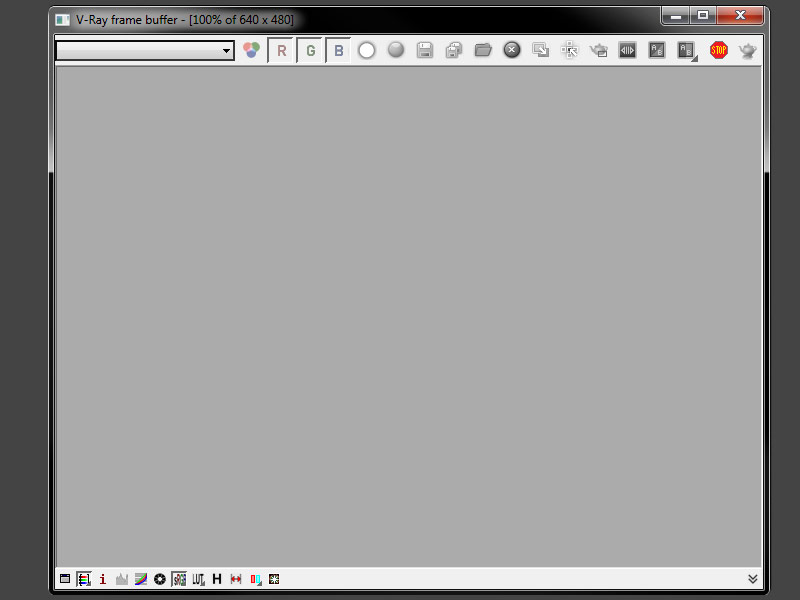The image size is (800, 600).
Task: Minimize the V-Ray frame buffer window
Action: click(676, 16)
